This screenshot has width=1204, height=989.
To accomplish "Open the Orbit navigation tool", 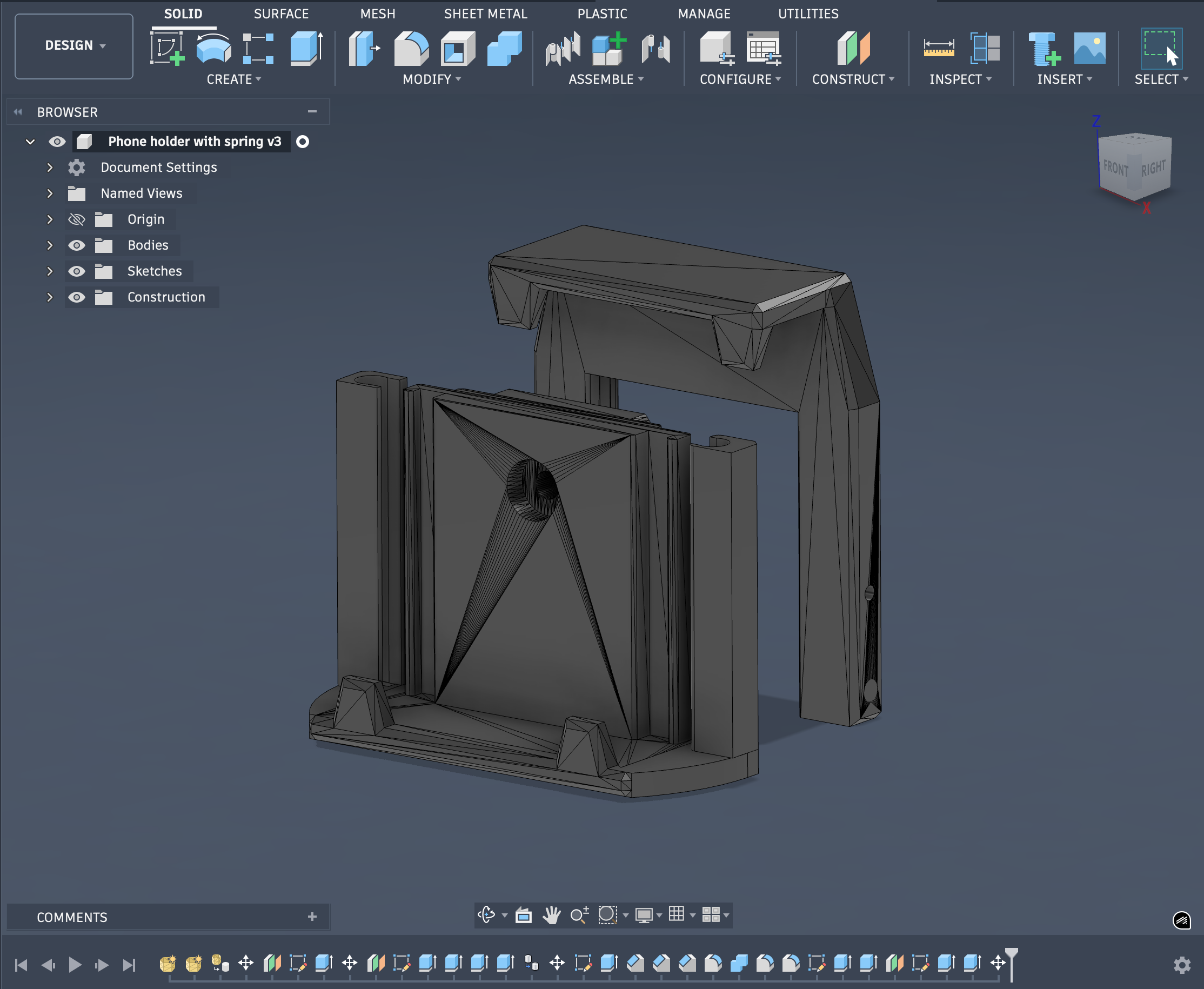I will (486, 915).
